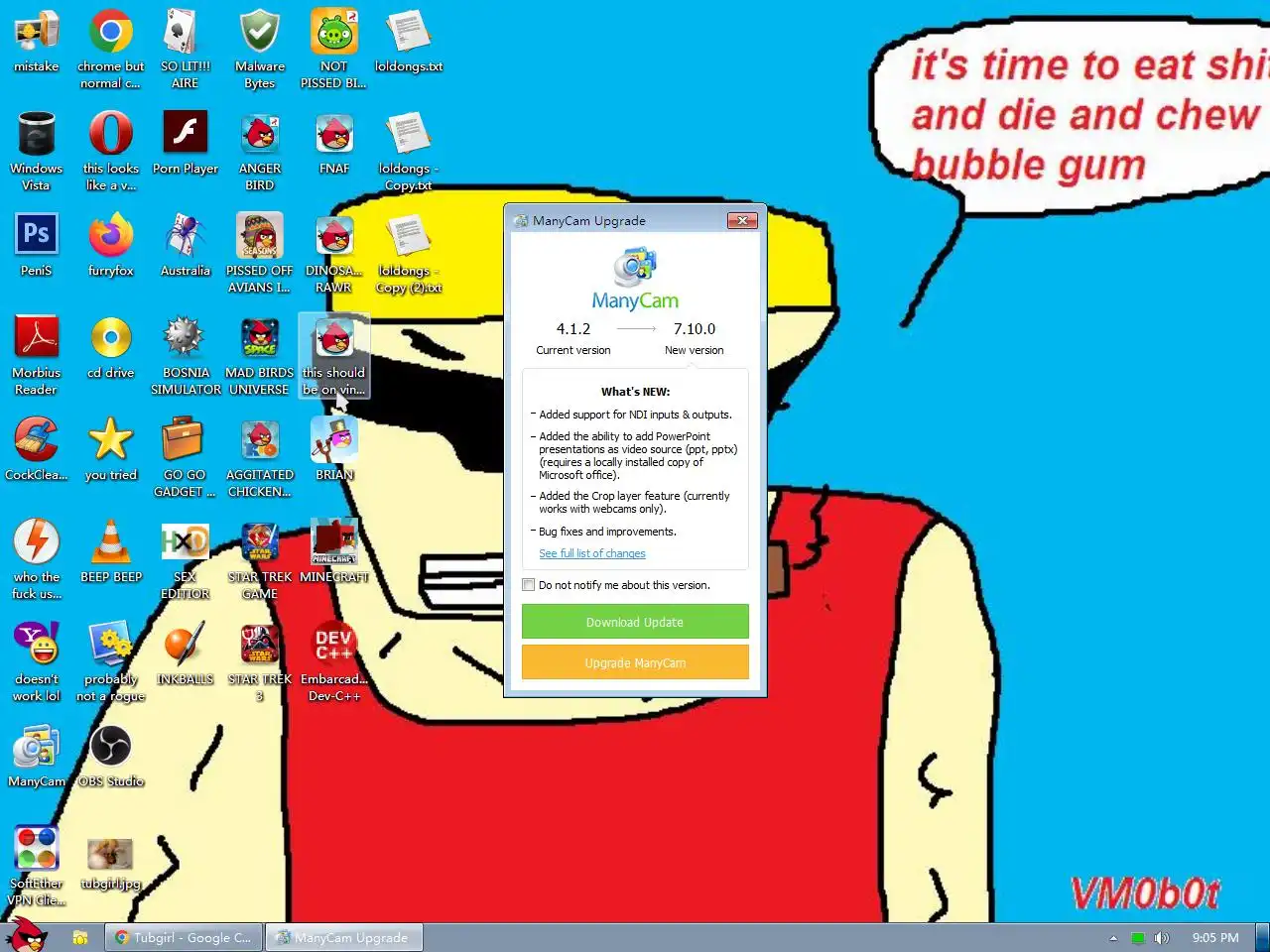
Task: Select the INKBALLS desktop icon
Action: [x=186, y=646]
